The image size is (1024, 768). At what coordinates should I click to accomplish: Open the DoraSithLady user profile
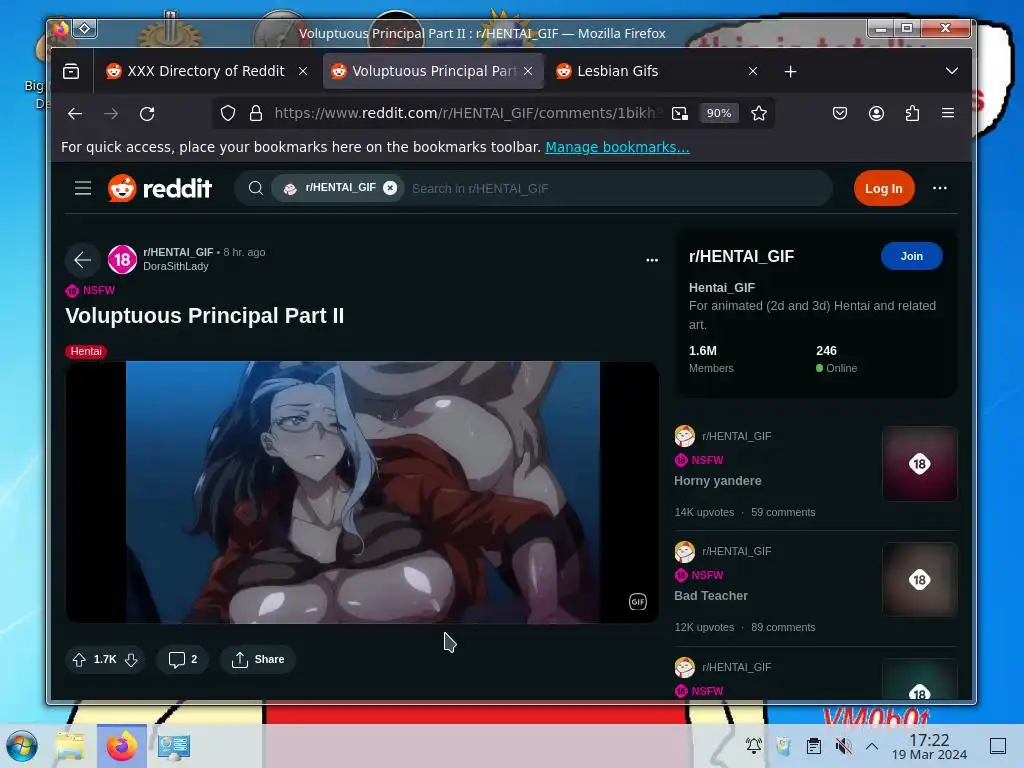tap(176, 266)
